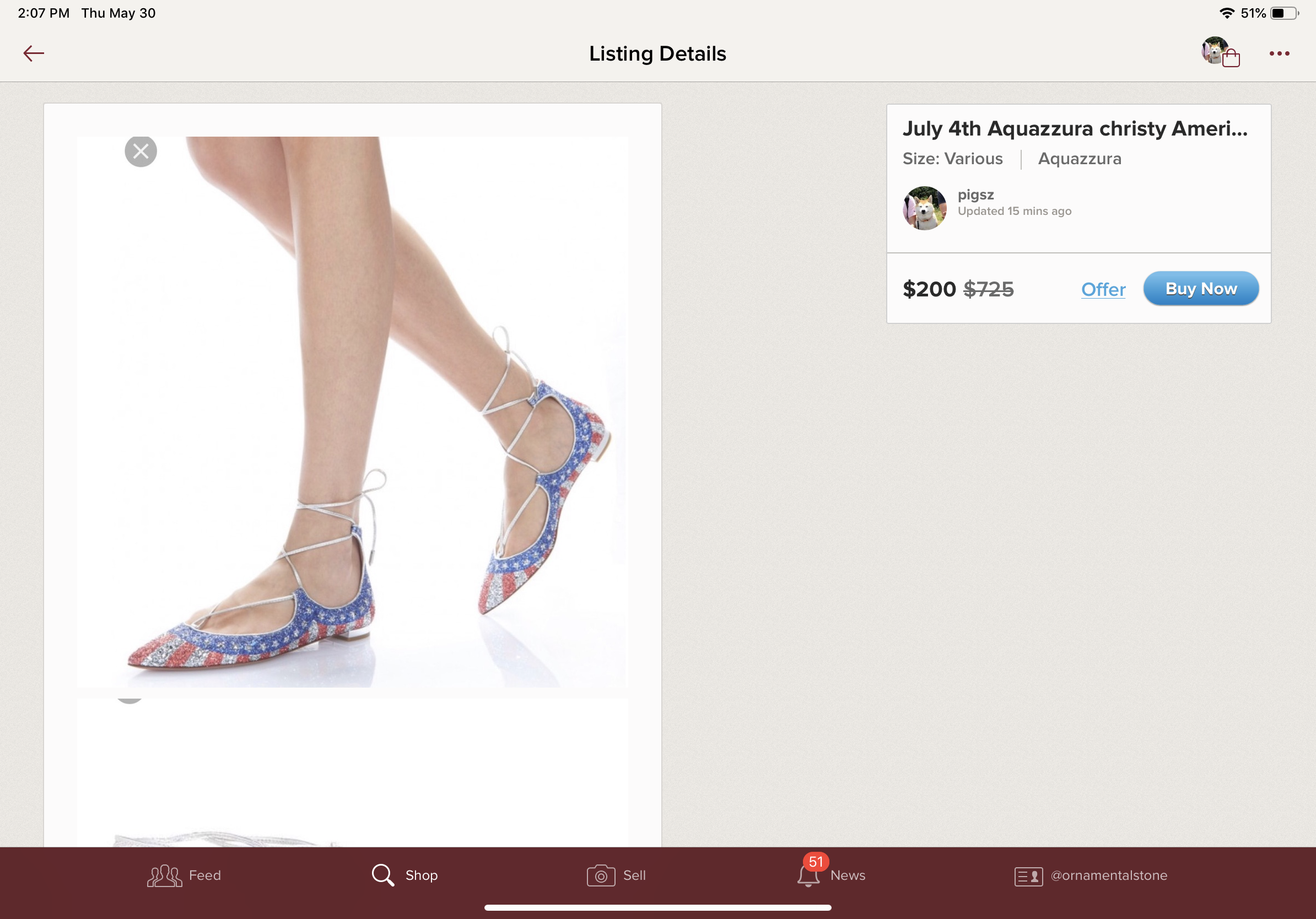Open seller pigsz's dog avatar

tap(924, 208)
